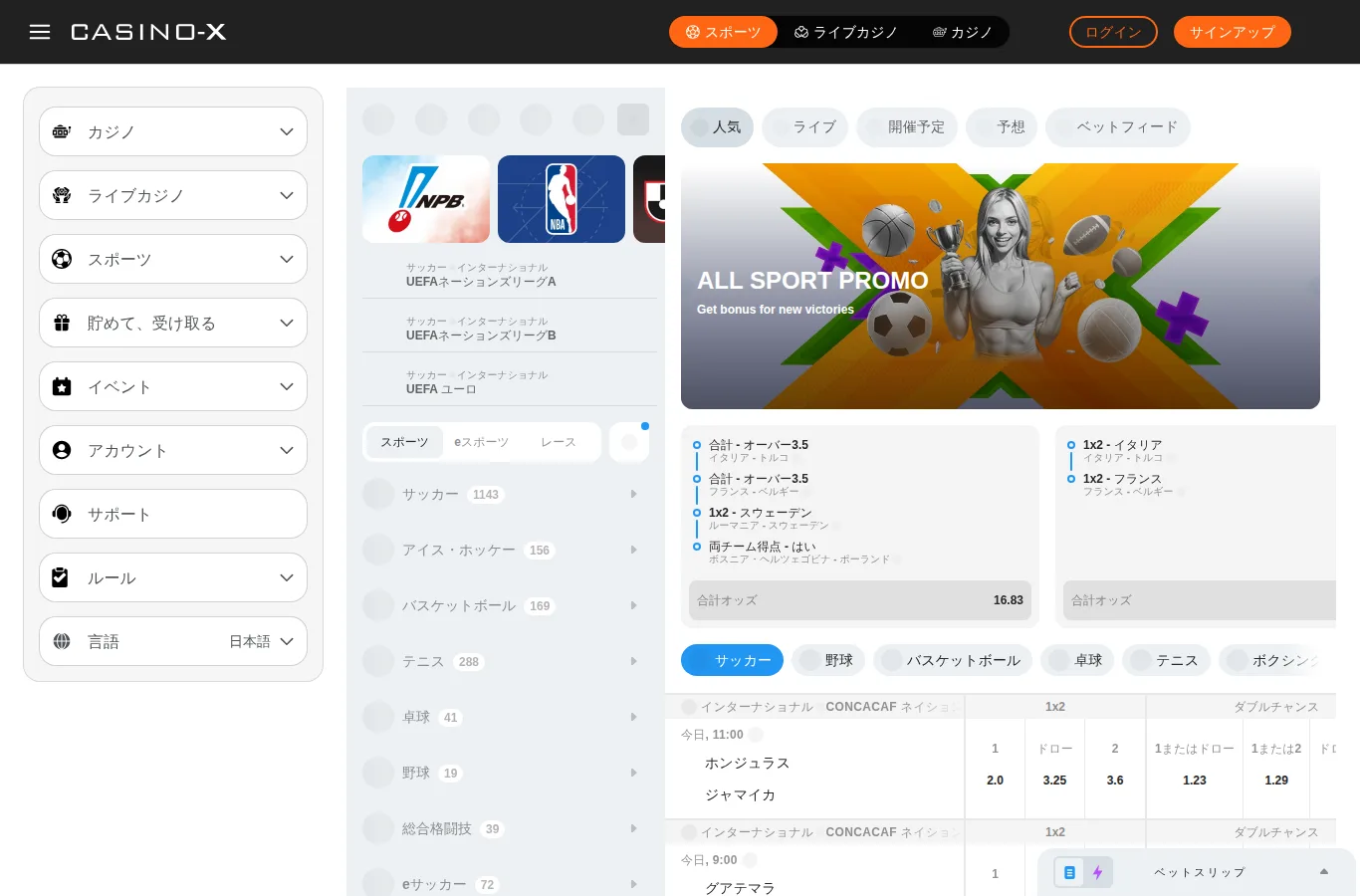This screenshot has height=896, width=1360.
Task: Click the Account person icon
Action: pyautogui.click(x=62, y=450)
